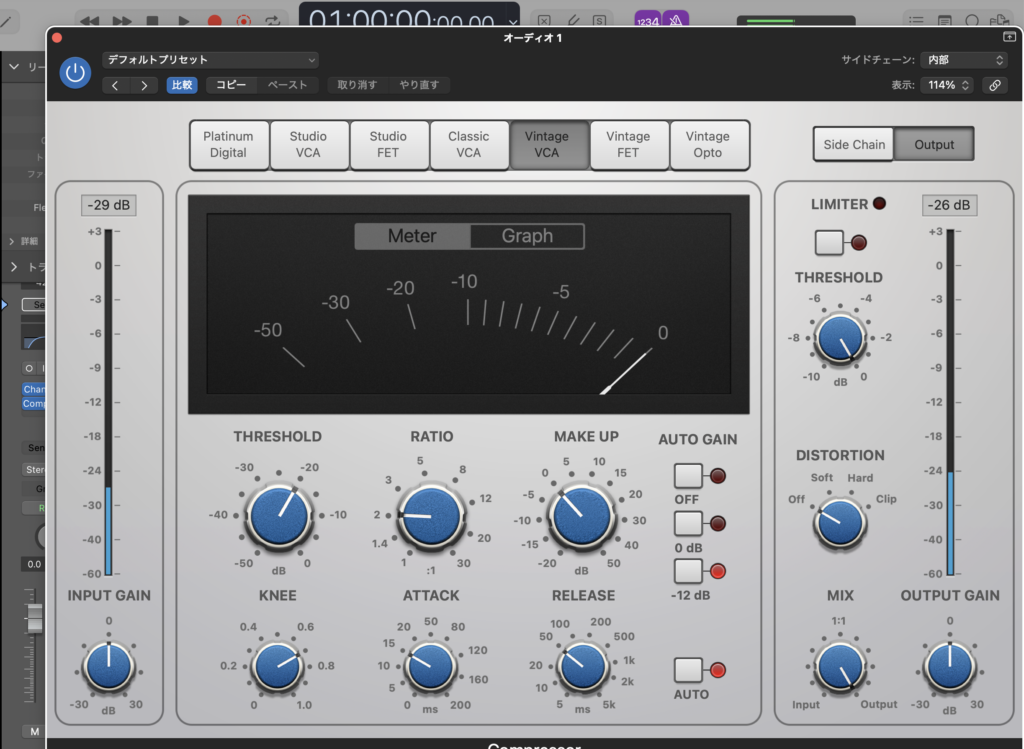Screen dimensions: 1024x749
Task: Click the MAKE UP gain knob
Action: 583,516
